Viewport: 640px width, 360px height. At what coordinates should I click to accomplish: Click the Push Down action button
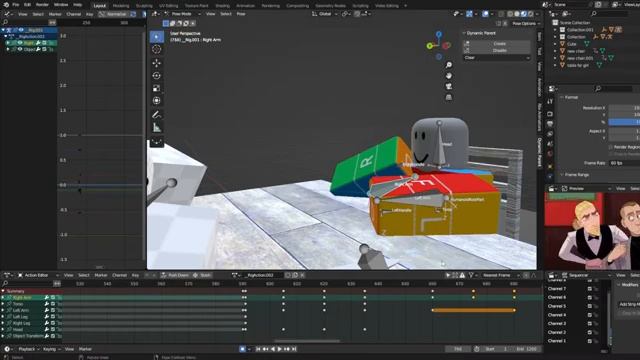click(x=175, y=275)
